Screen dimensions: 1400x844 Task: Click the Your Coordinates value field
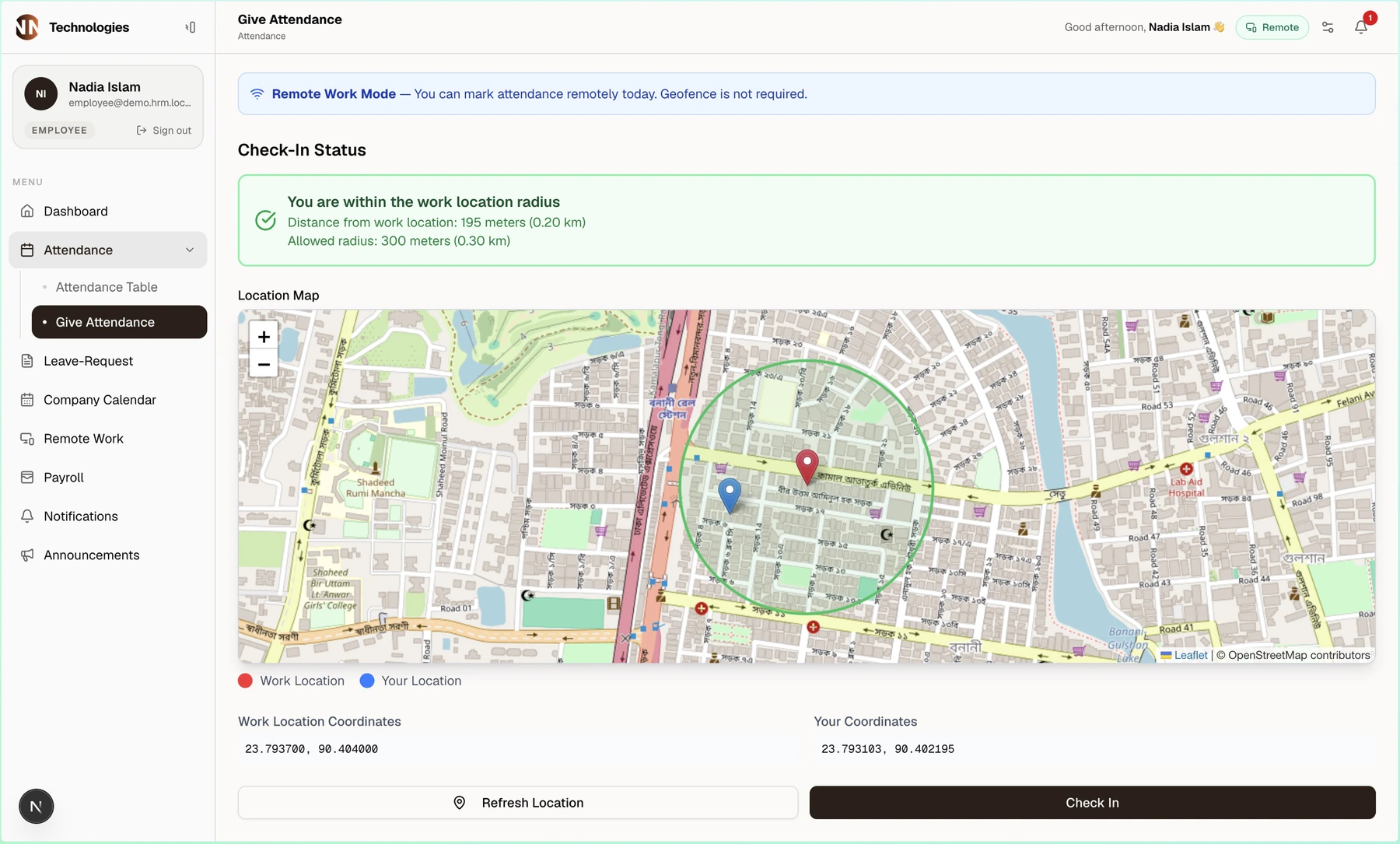pos(1094,749)
